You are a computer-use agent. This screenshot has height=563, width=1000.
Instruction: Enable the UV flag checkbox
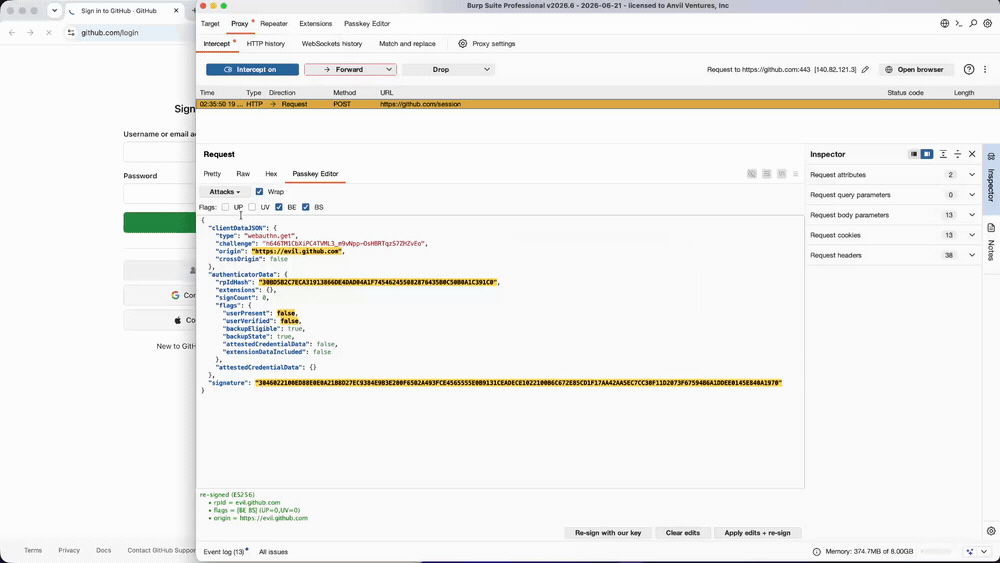pyautogui.click(x=252, y=207)
